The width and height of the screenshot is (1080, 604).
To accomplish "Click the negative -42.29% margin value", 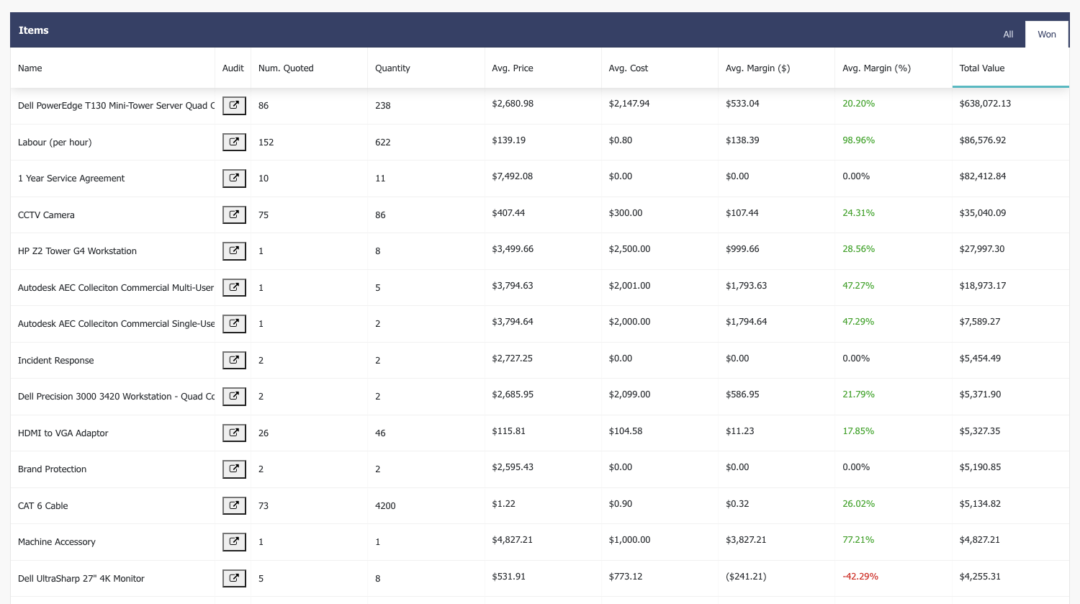I will pyautogui.click(x=860, y=576).
